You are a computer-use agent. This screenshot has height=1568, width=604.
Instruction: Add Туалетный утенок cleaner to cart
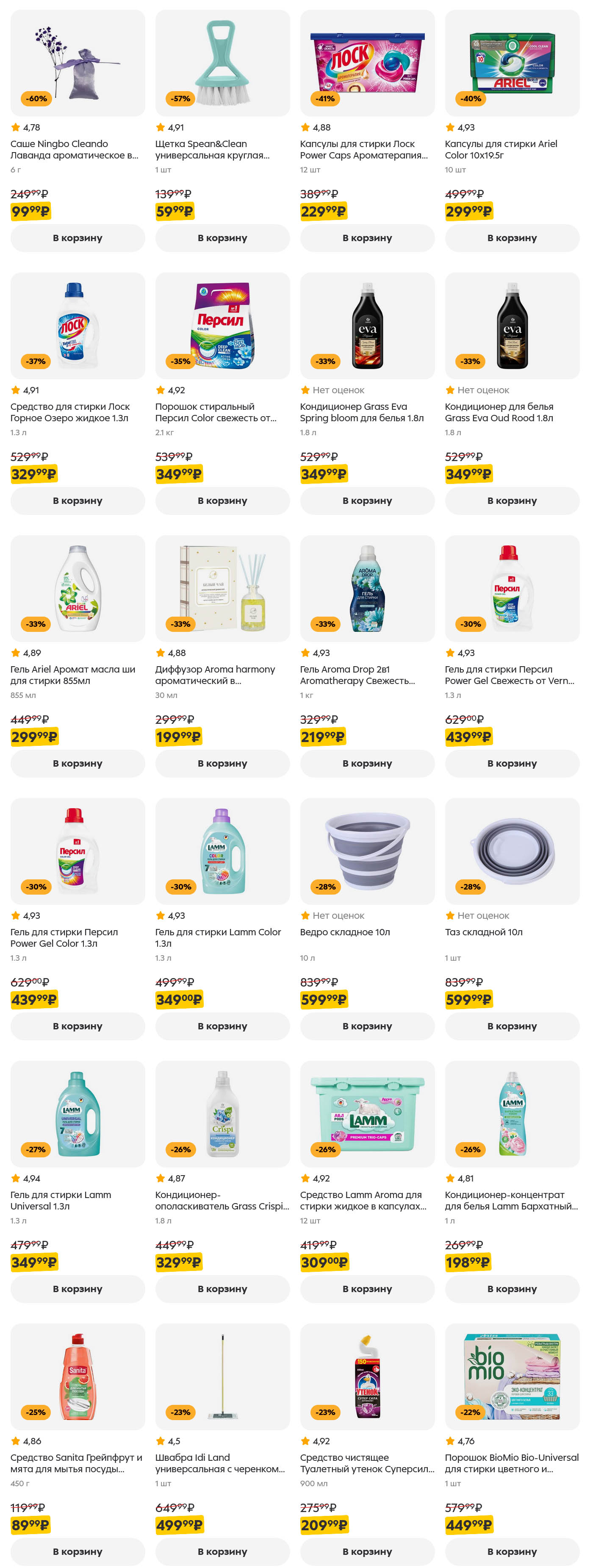point(367,1551)
